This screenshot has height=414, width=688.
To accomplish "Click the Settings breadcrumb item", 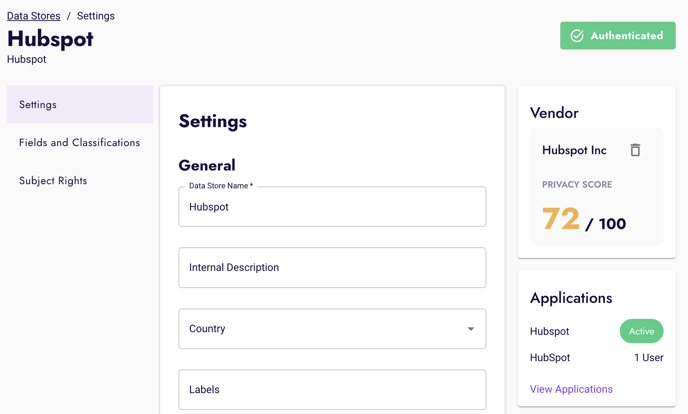I will pyautogui.click(x=96, y=16).
